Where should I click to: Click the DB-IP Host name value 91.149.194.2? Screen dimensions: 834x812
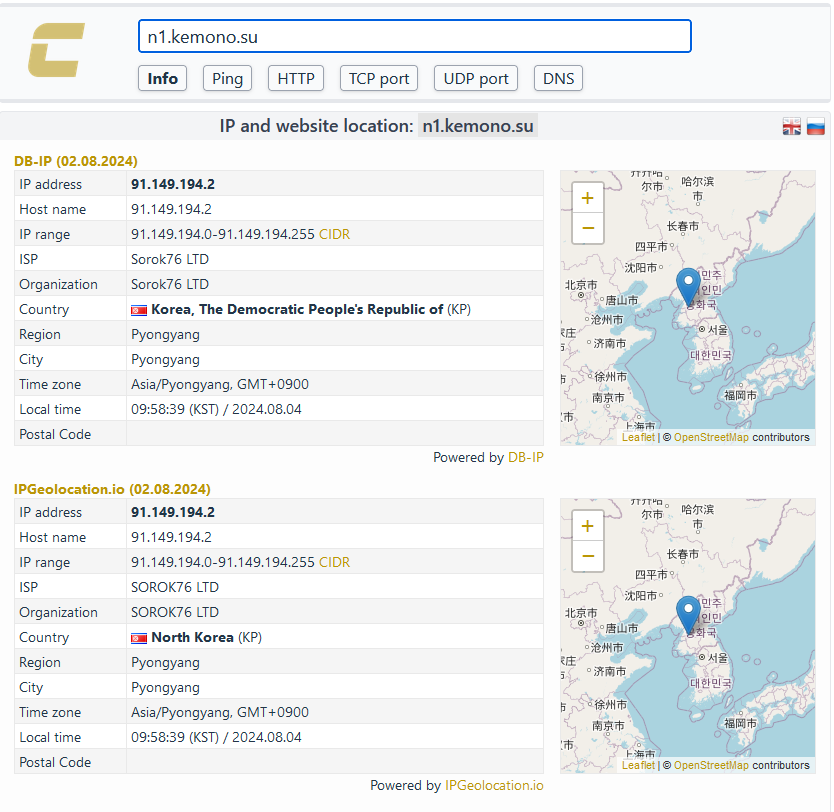[171, 210]
